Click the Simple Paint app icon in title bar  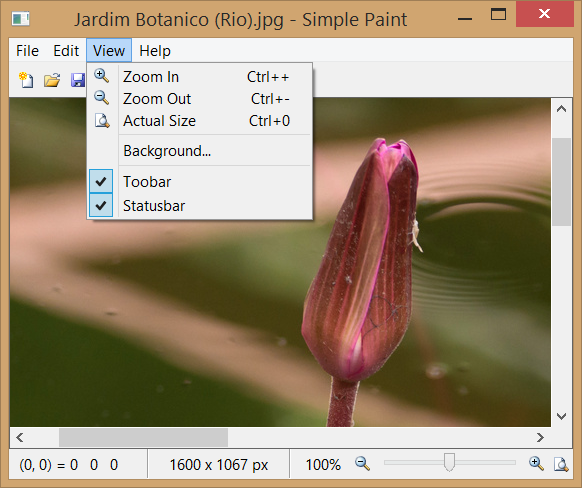tap(20, 19)
